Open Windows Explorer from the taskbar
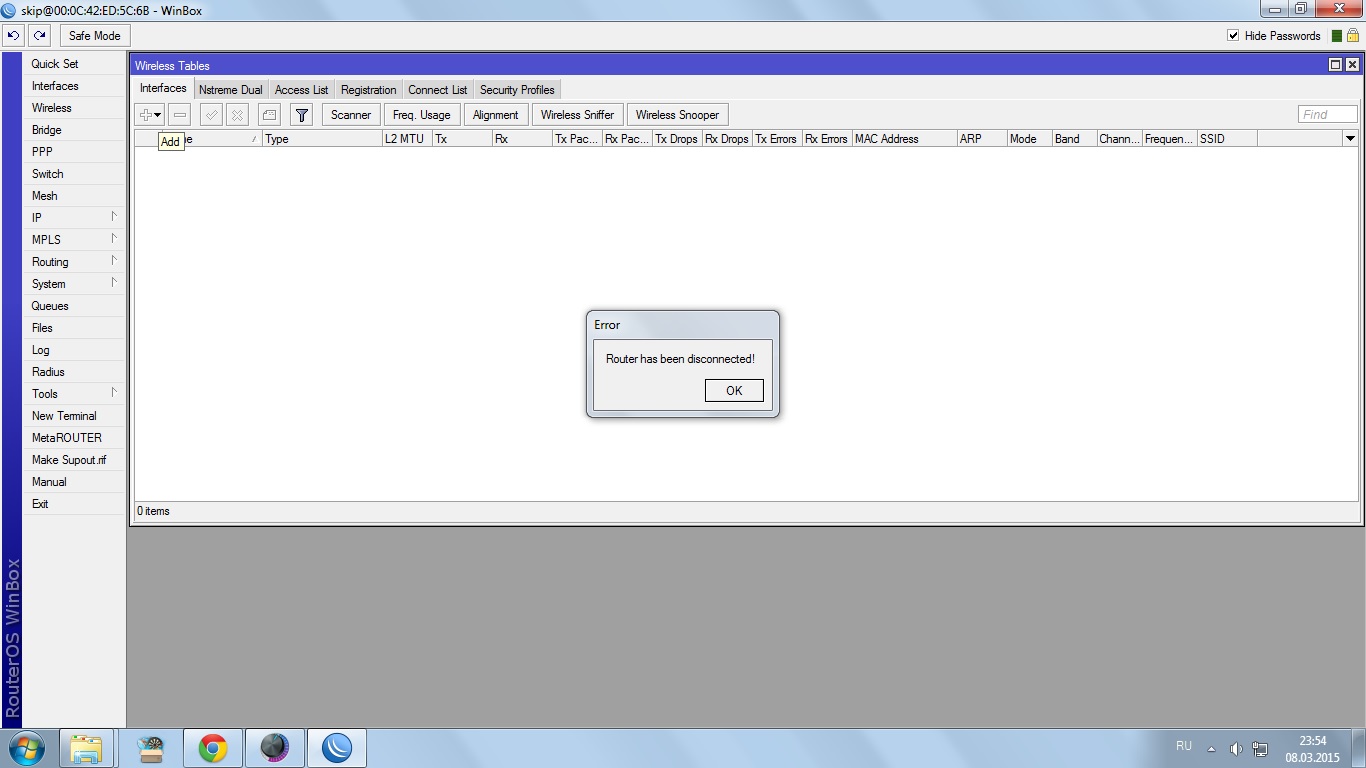The height and width of the screenshot is (768, 1366). click(x=87, y=748)
